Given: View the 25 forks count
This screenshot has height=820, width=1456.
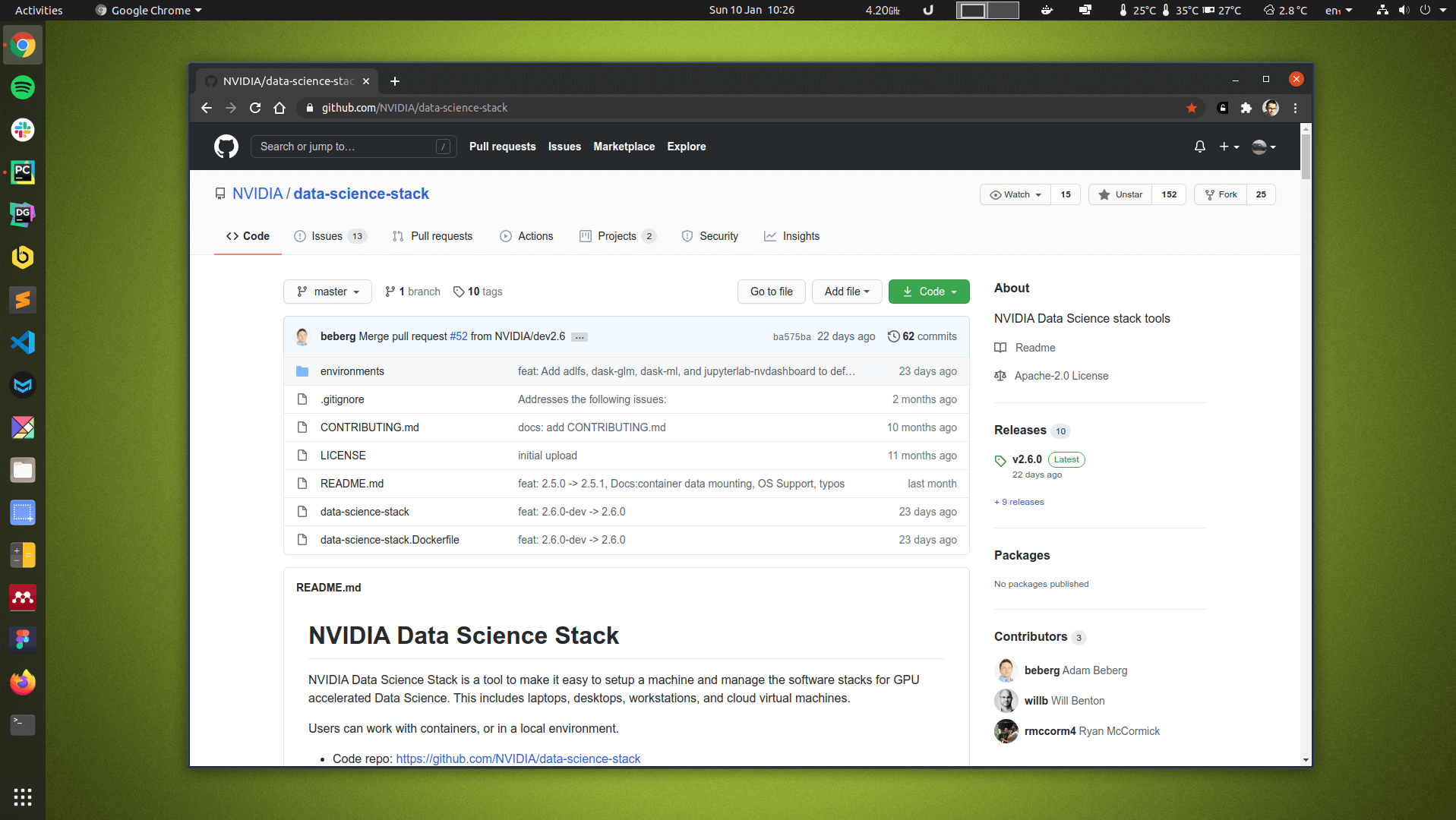Looking at the screenshot, I should tap(1261, 194).
